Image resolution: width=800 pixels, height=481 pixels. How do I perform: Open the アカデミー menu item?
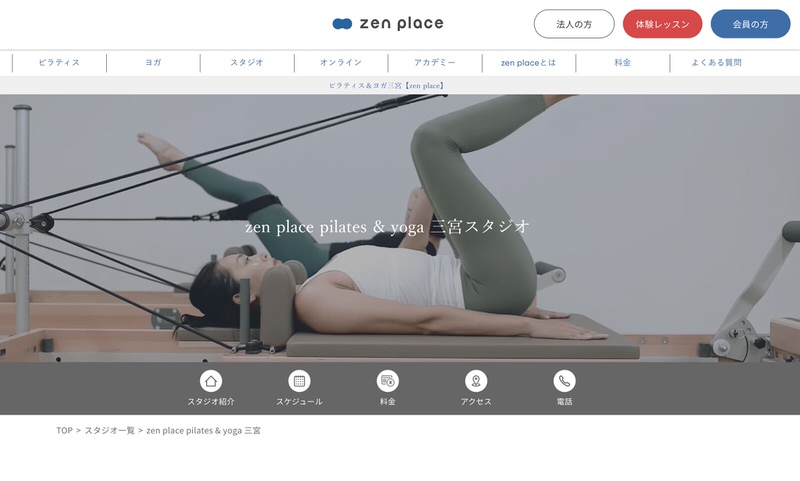point(435,62)
